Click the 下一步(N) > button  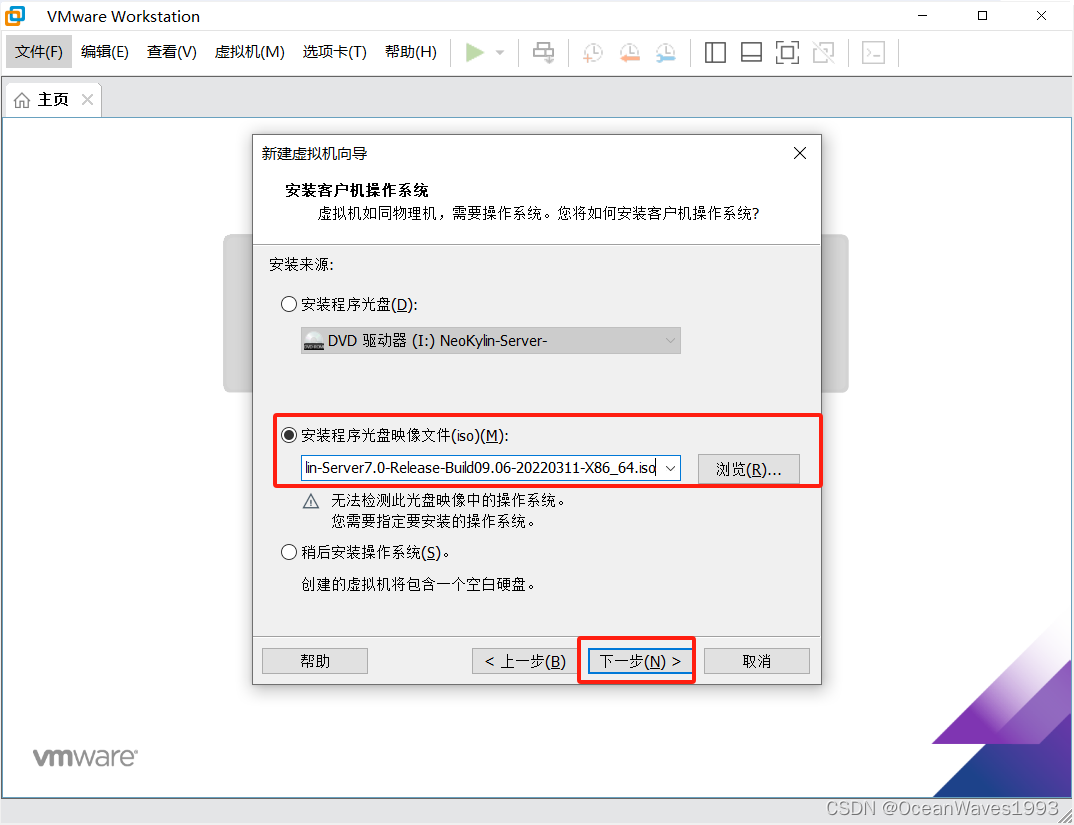coord(640,661)
